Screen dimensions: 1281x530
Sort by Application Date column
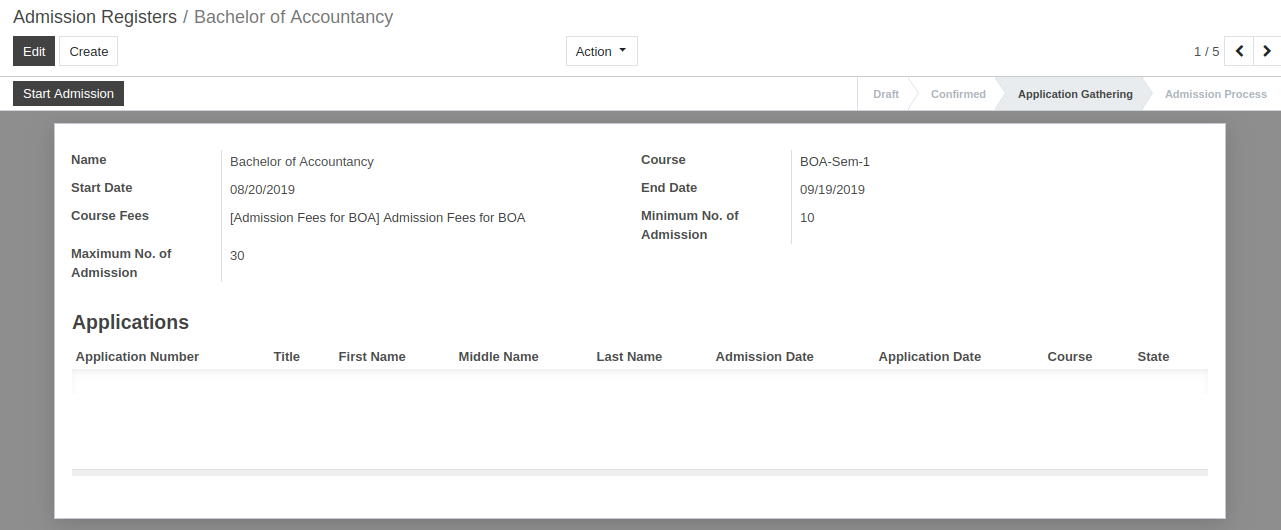click(929, 357)
